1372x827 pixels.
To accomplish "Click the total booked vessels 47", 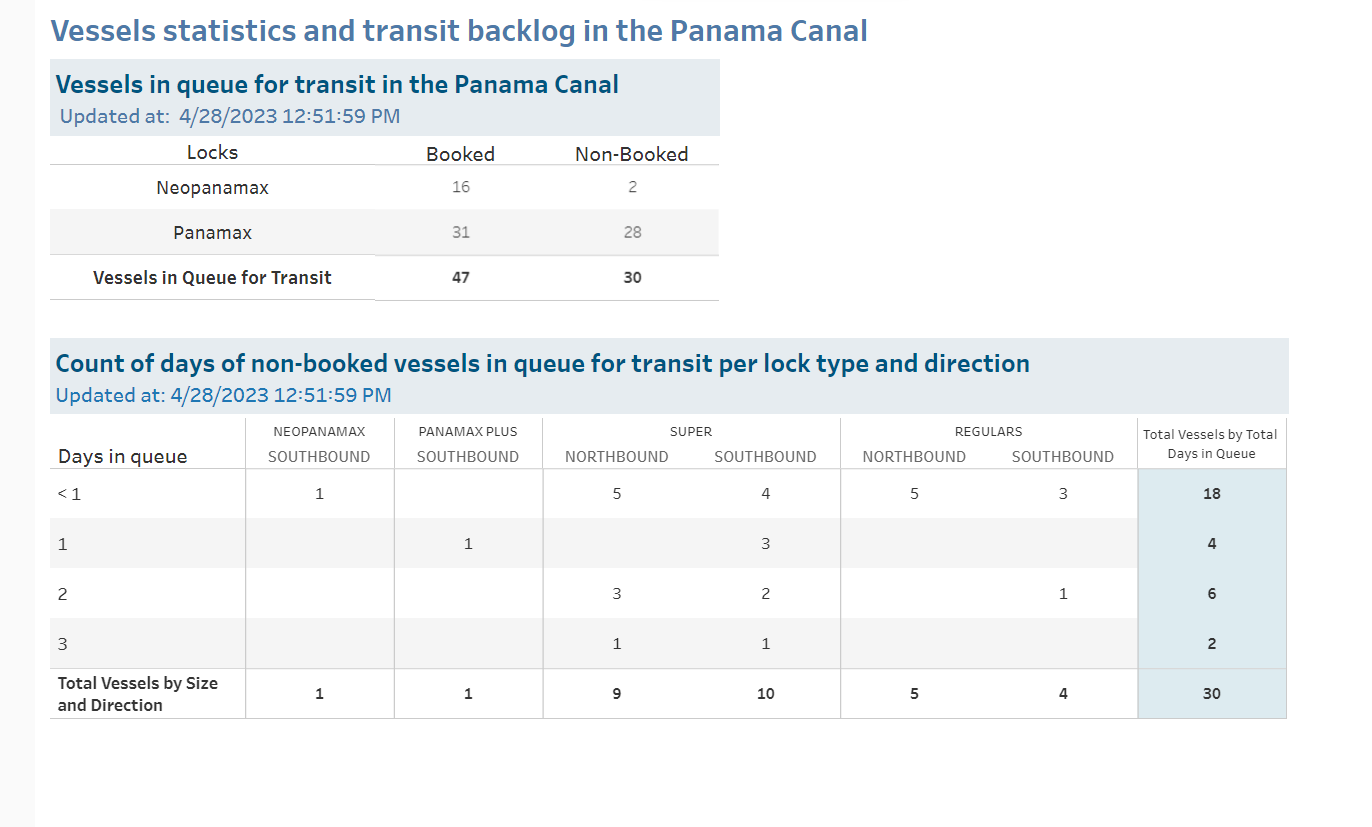I will [x=460, y=277].
